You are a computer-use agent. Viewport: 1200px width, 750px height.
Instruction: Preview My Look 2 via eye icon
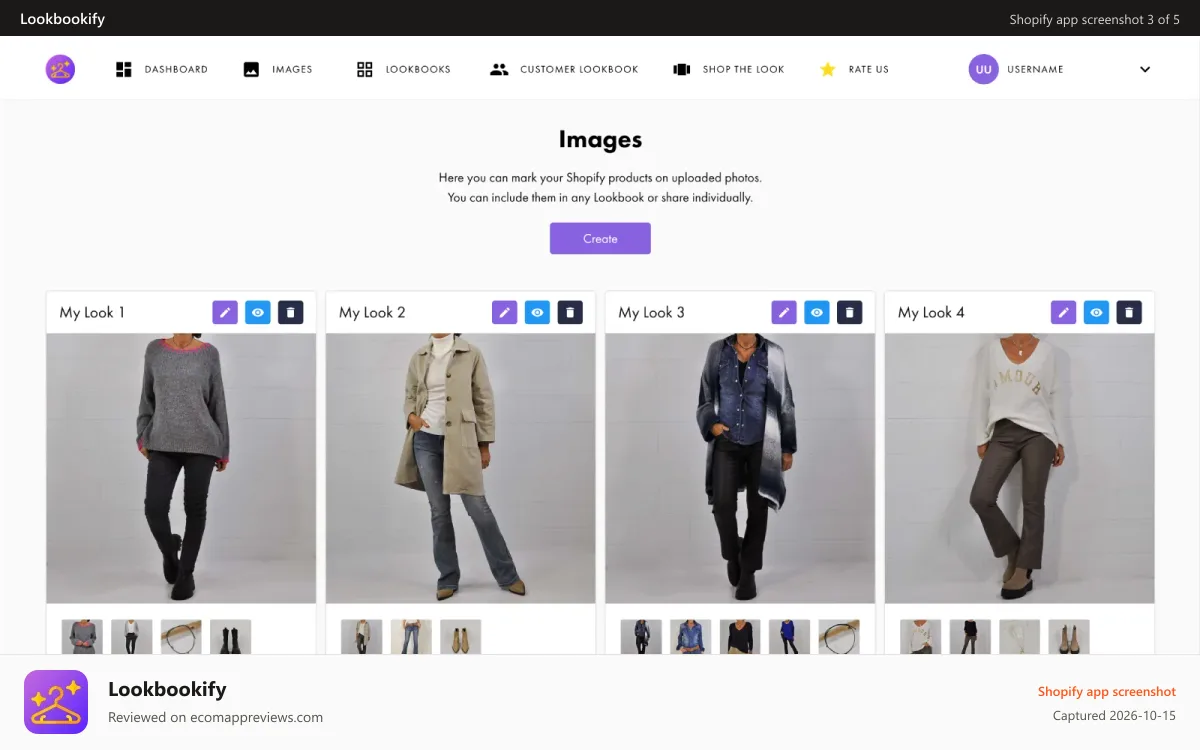[537, 312]
